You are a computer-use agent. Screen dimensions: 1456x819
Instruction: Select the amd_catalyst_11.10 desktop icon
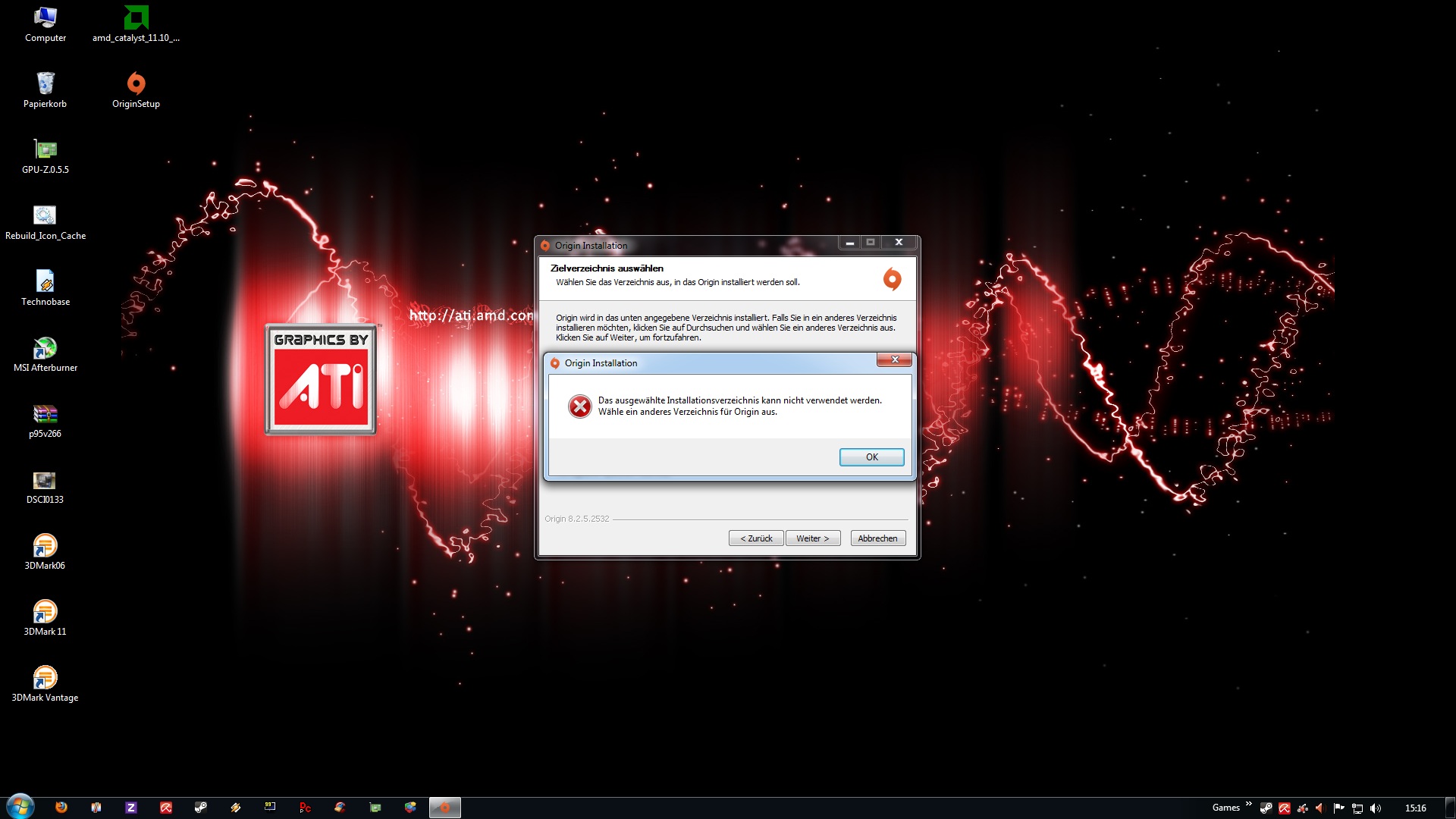(x=136, y=24)
